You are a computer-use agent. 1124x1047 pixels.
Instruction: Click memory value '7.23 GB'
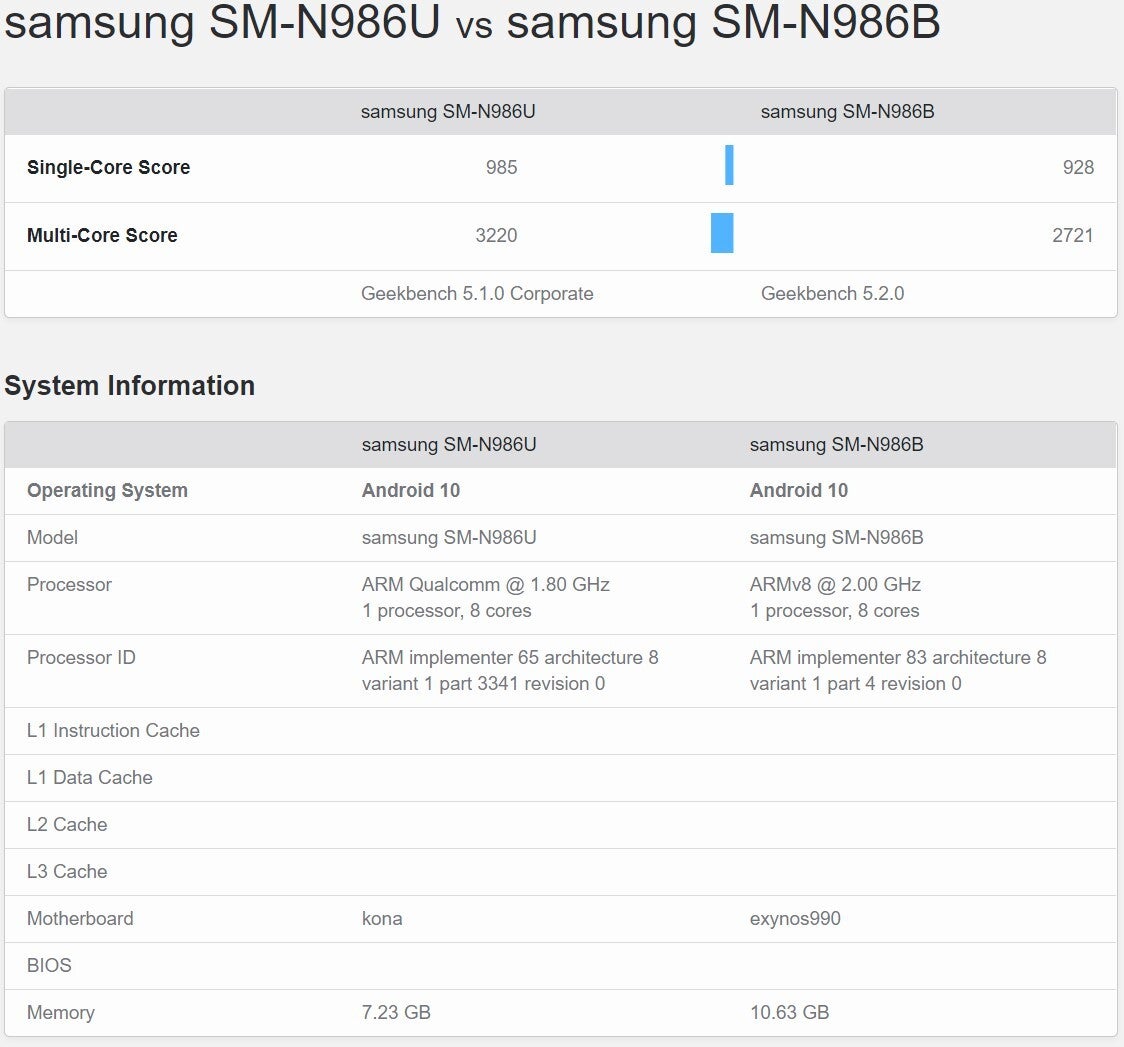(x=396, y=1013)
